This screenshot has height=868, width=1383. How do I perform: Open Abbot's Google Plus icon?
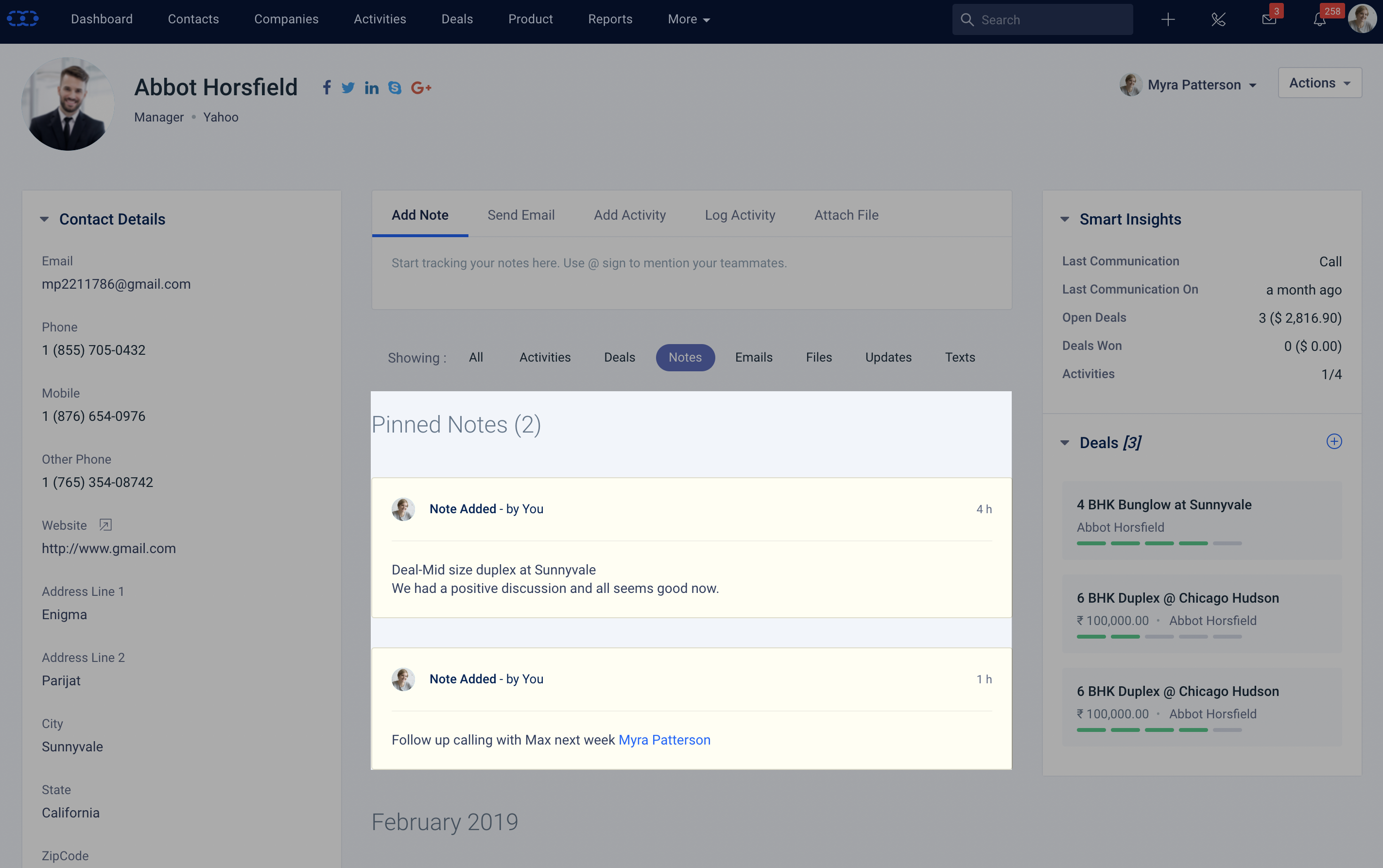pos(421,87)
